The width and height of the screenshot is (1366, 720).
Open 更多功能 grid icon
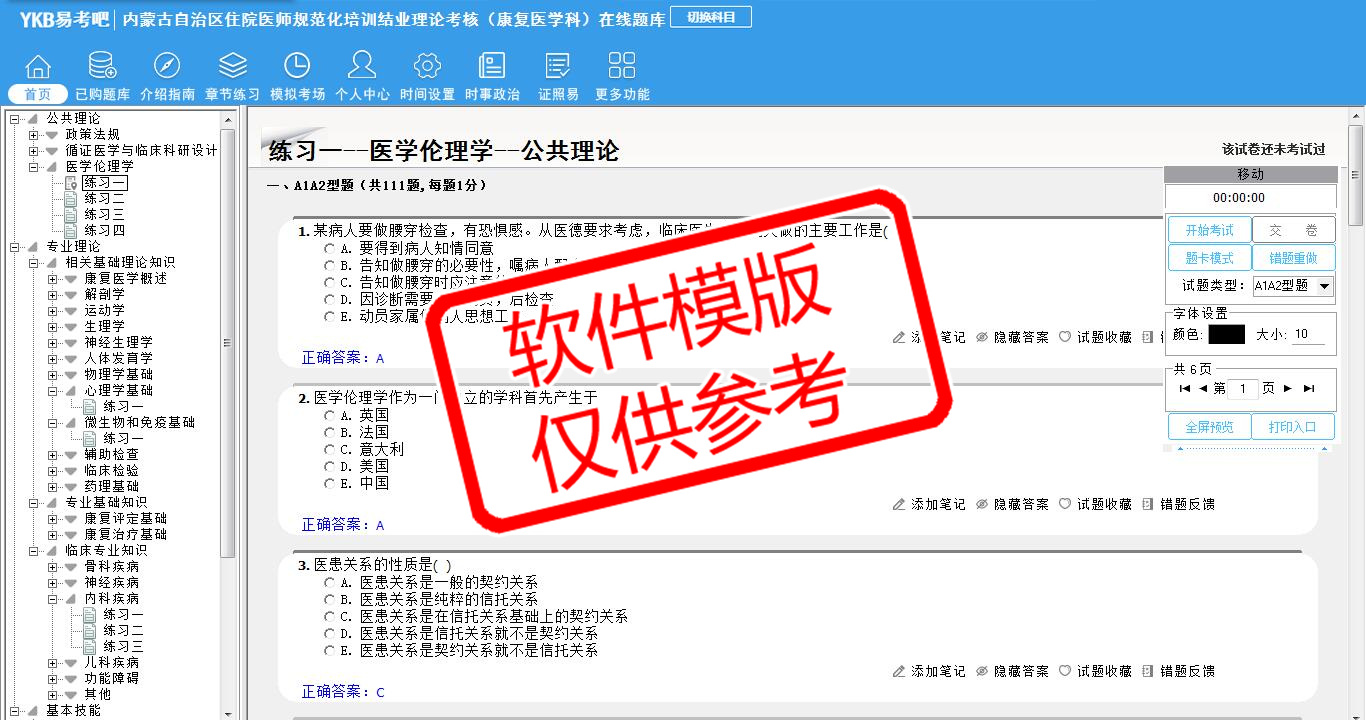(x=622, y=67)
